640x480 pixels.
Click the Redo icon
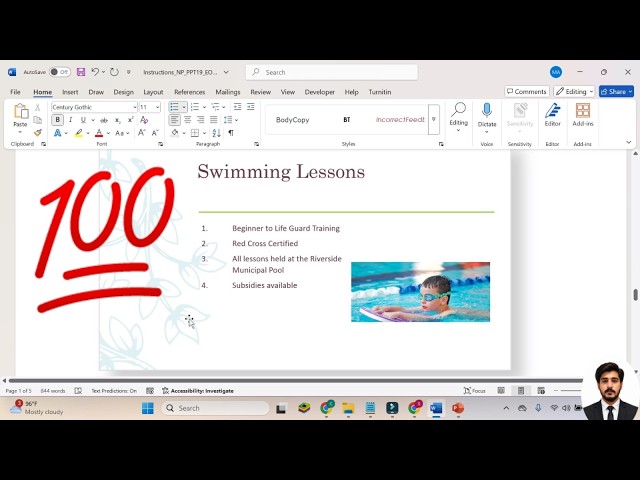(114, 72)
